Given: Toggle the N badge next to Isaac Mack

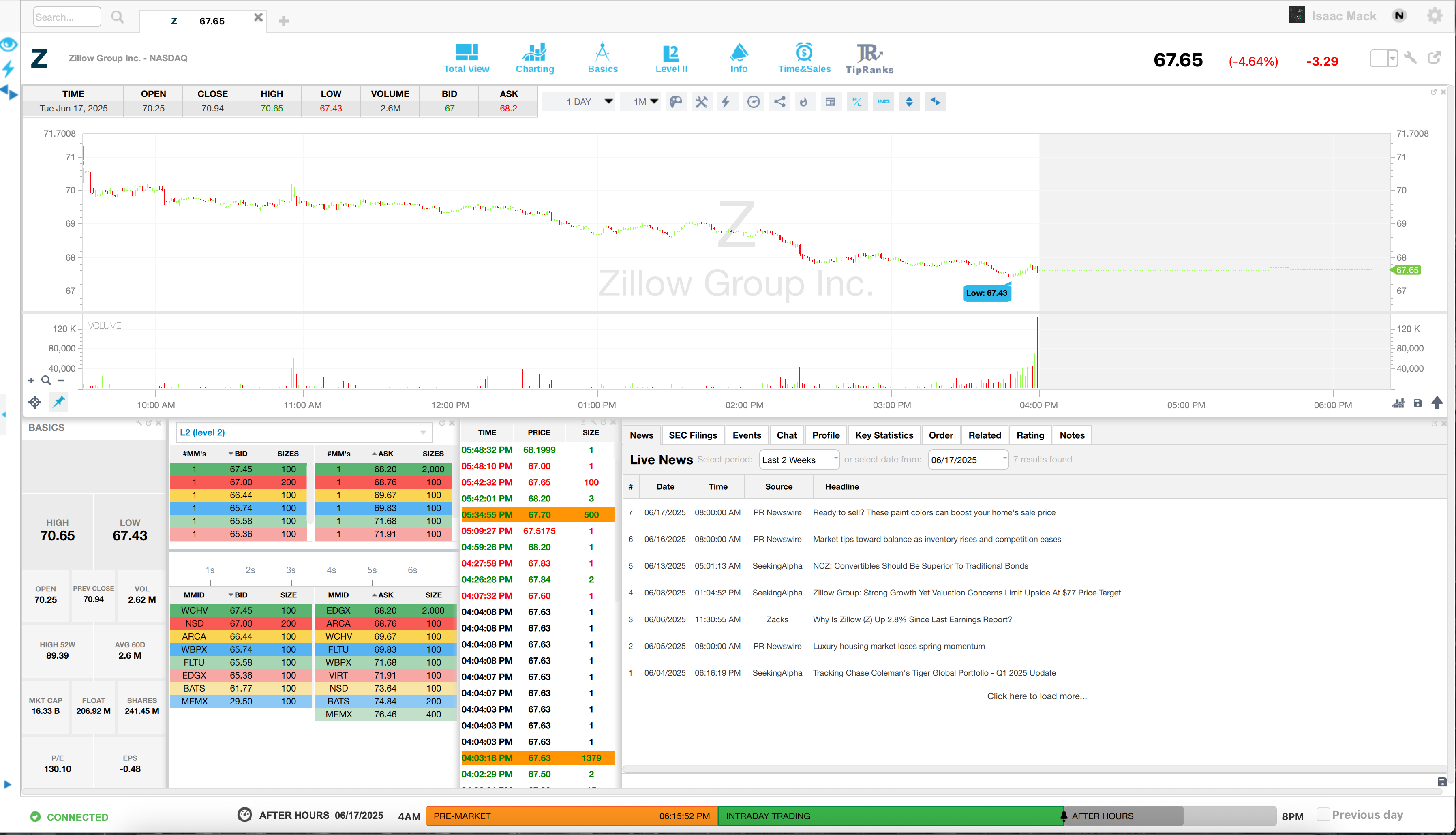Looking at the screenshot, I should 1399,15.
